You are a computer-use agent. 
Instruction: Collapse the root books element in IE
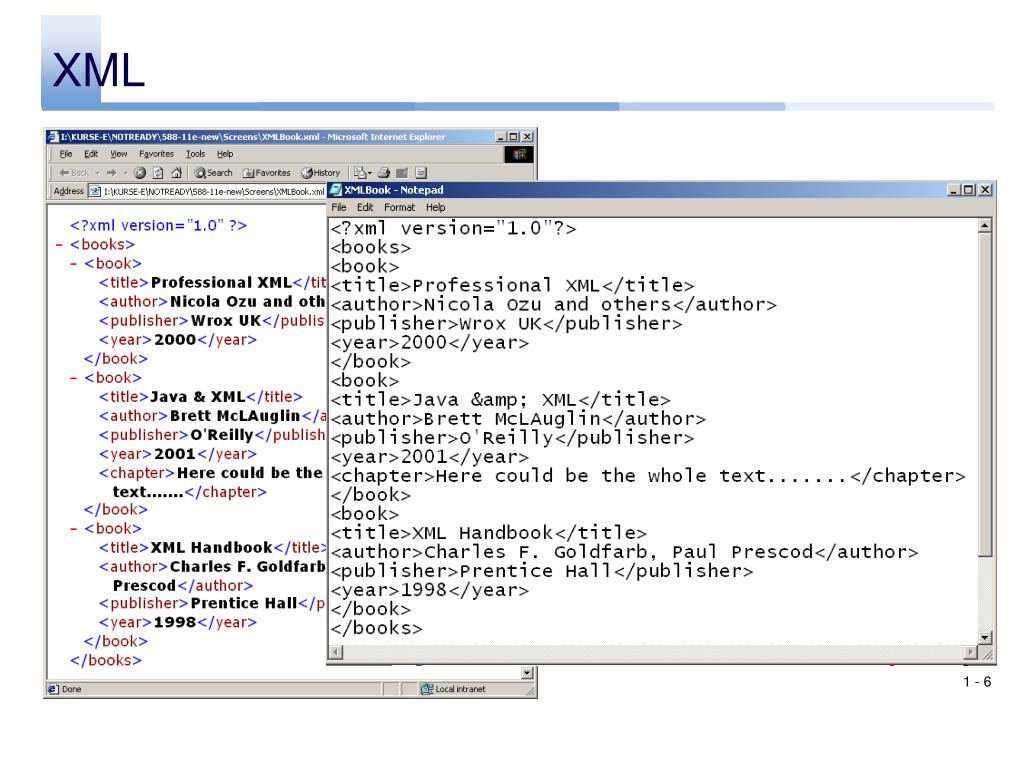point(59,245)
